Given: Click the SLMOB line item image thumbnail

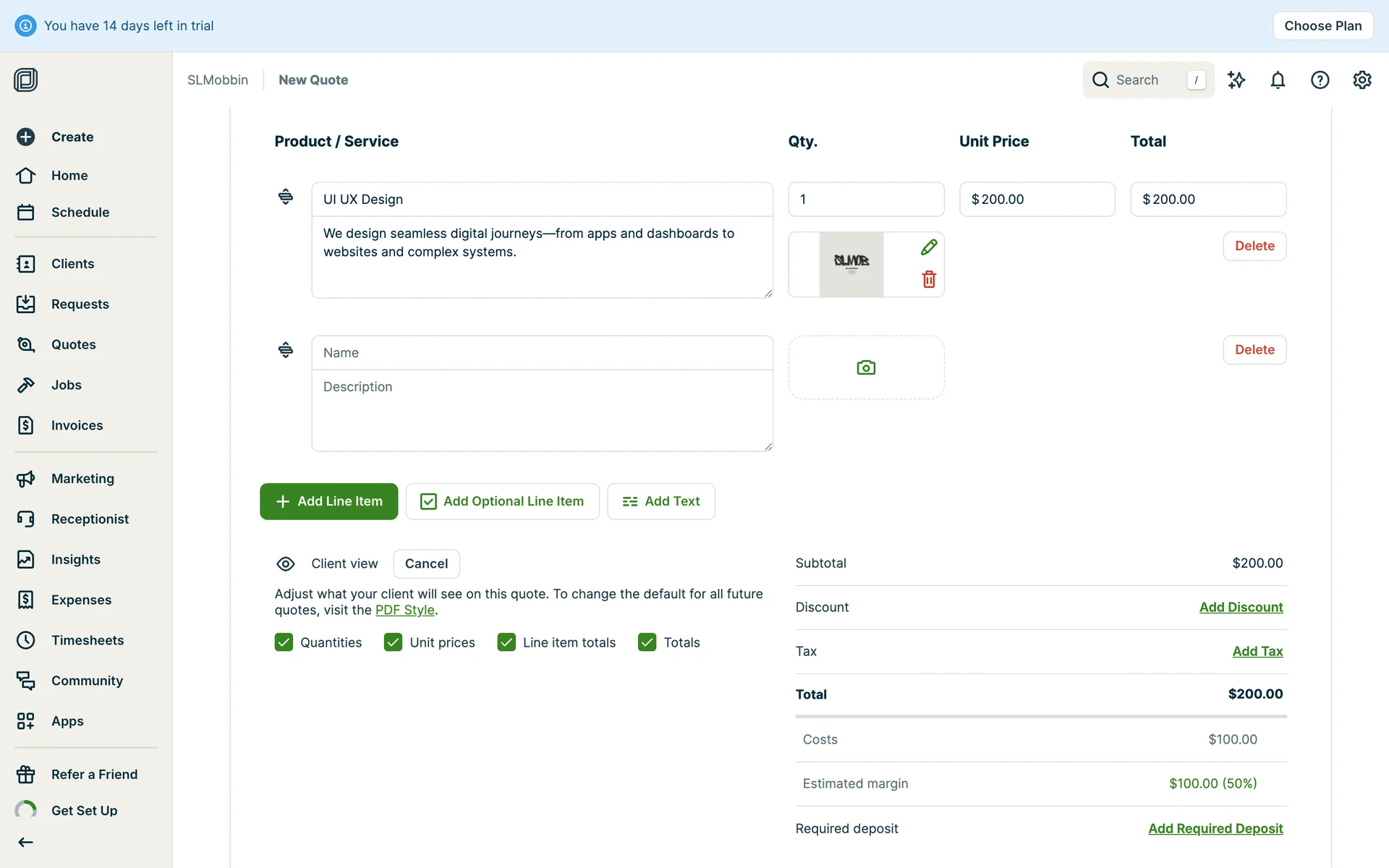Looking at the screenshot, I should 851,264.
